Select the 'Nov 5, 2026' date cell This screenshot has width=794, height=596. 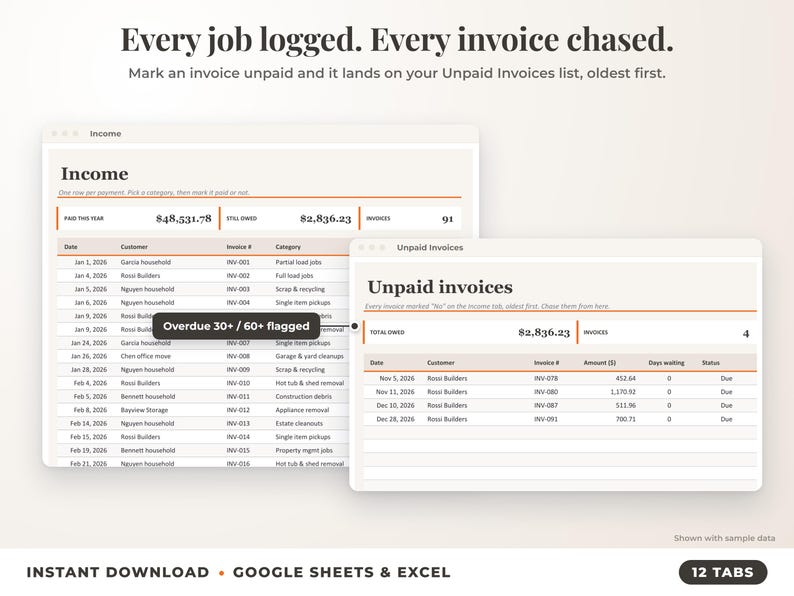pyautogui.click(x=397, y=379)
